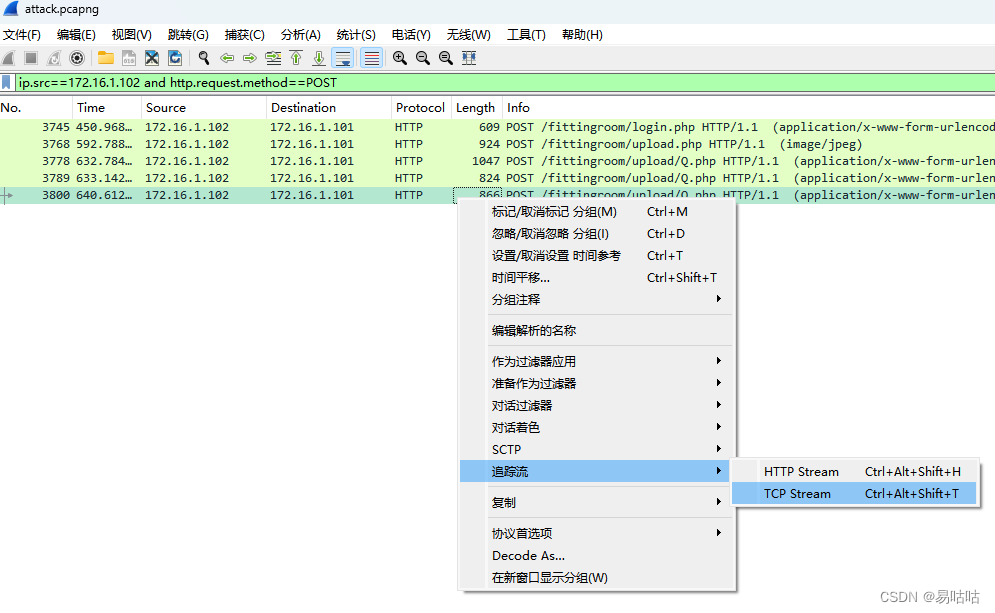Viewport: 995px width, 613px height.
Task: Open a capture file with the folder icon
Action: coord(104,57)
